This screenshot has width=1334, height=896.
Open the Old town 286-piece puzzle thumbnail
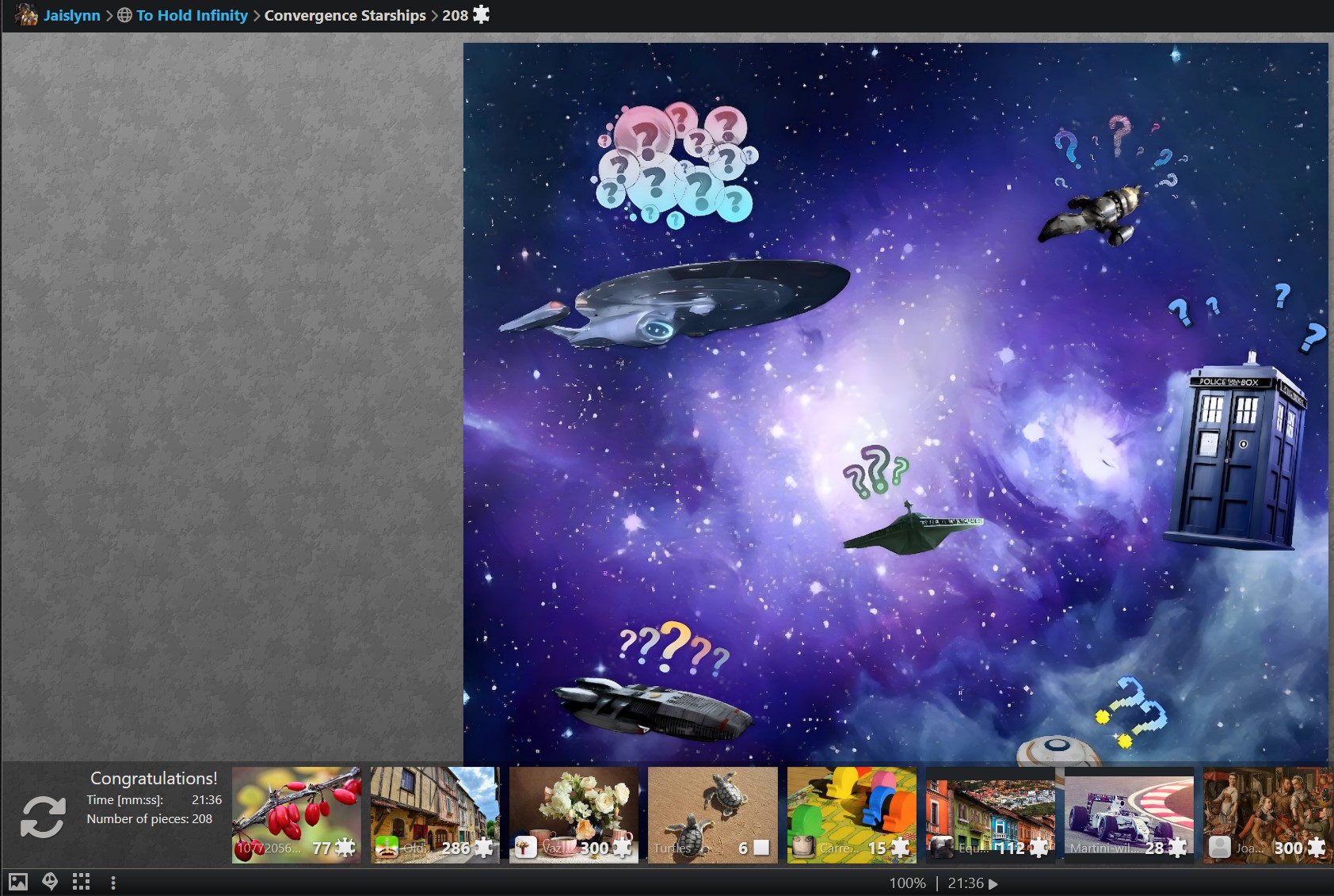coord(435,814)
